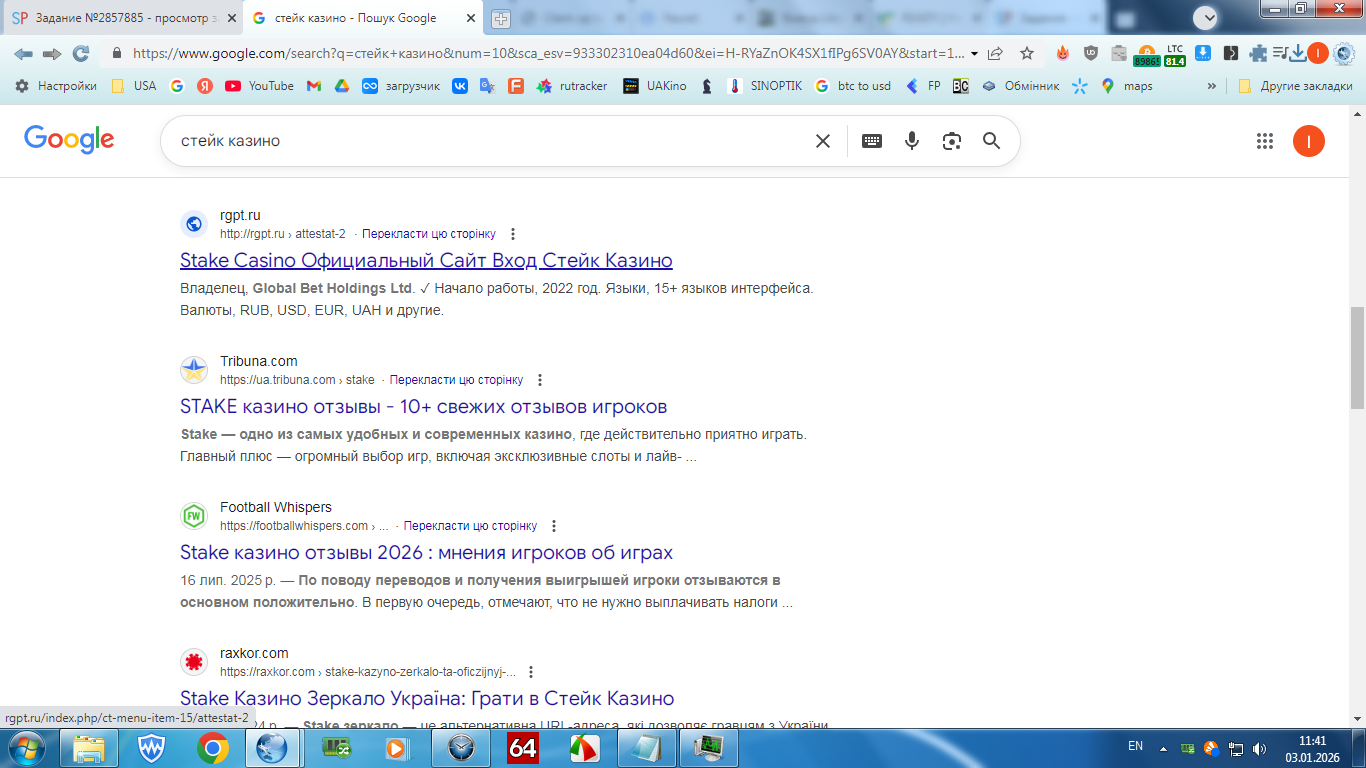
Task: Open the USA bookmarks folder
Action: 134,86
